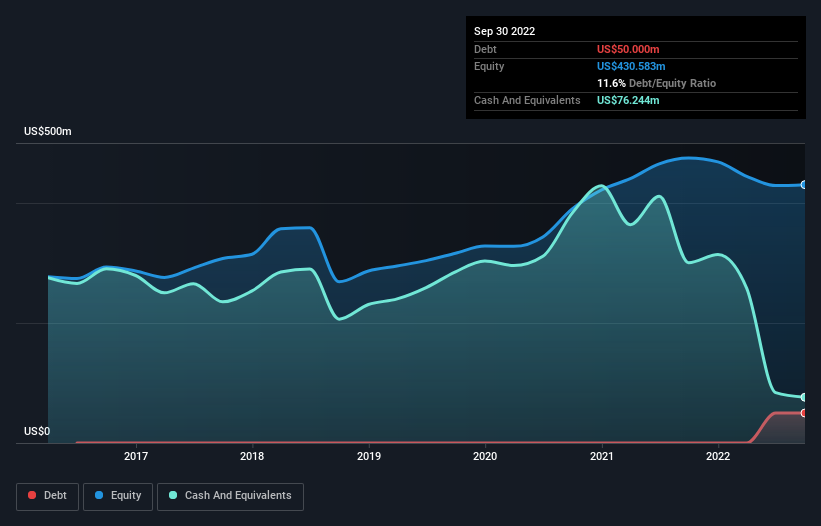The height and width of the screenshot is (526, 821).
Task: Click the Debt row label in tooltip
Action: point(485,49)
